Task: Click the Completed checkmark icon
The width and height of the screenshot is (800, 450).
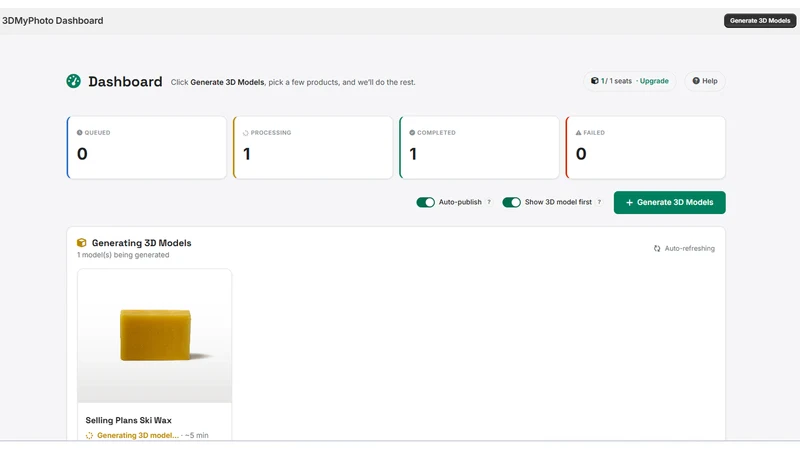Action: pos(412,133)
